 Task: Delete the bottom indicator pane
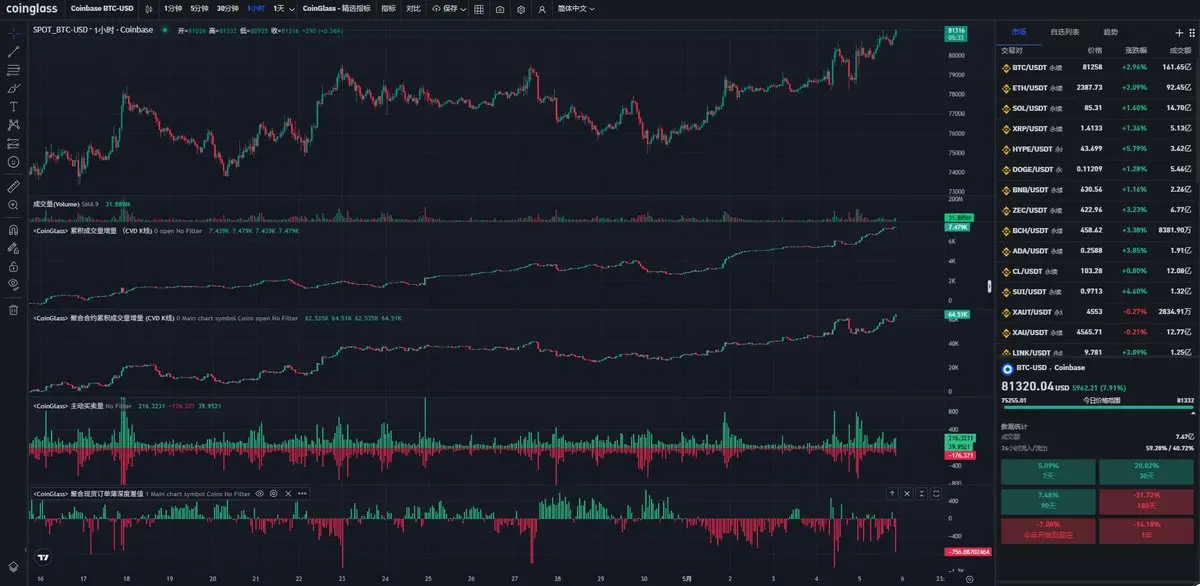pos(907,494)
